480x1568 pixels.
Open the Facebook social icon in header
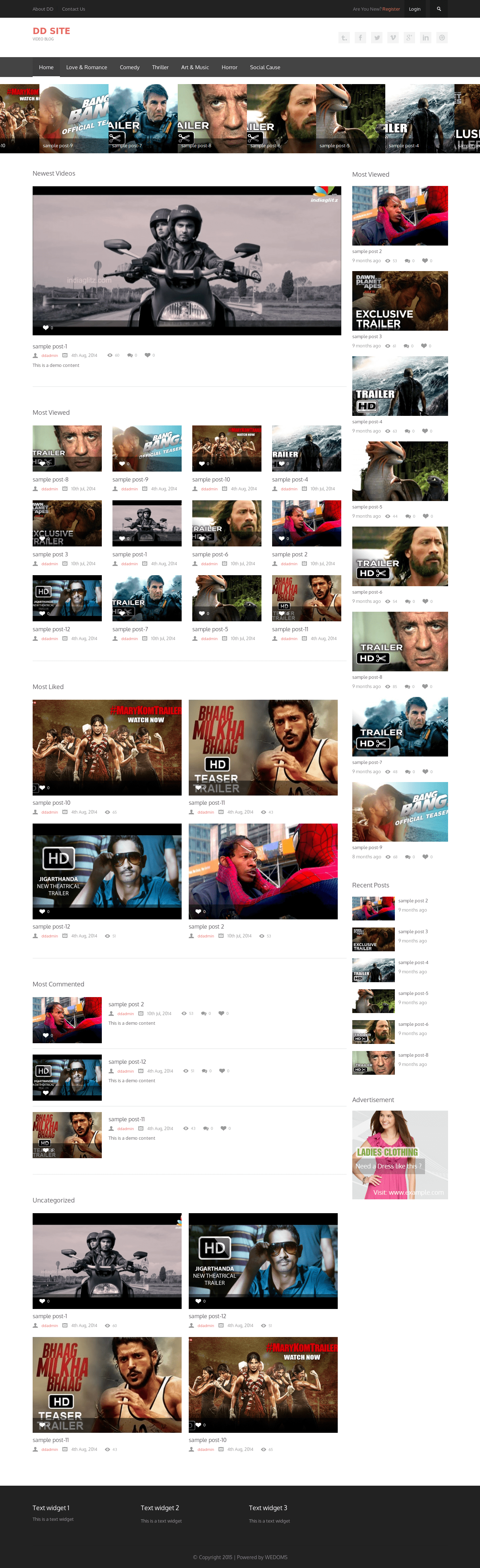coord(360,38)
